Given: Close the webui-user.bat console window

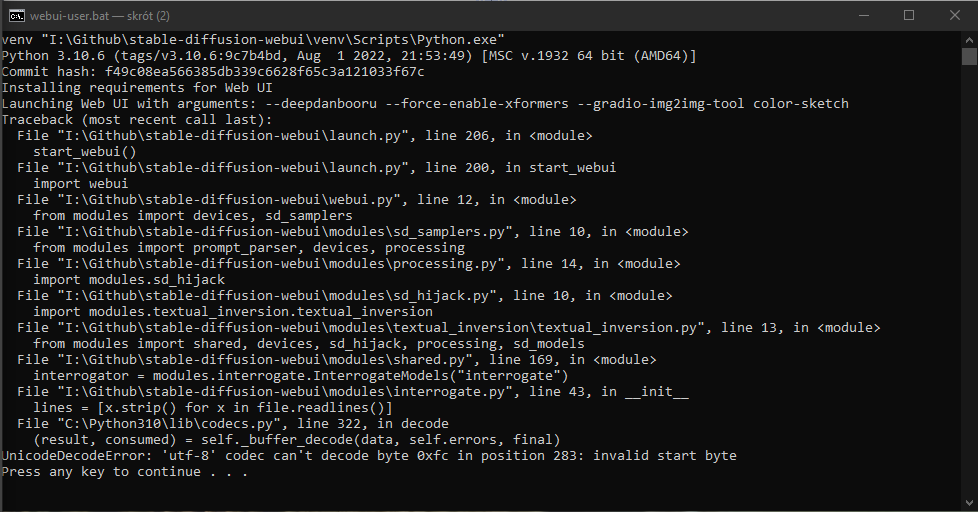Looking at the screenshot, I should pos(954,16).
